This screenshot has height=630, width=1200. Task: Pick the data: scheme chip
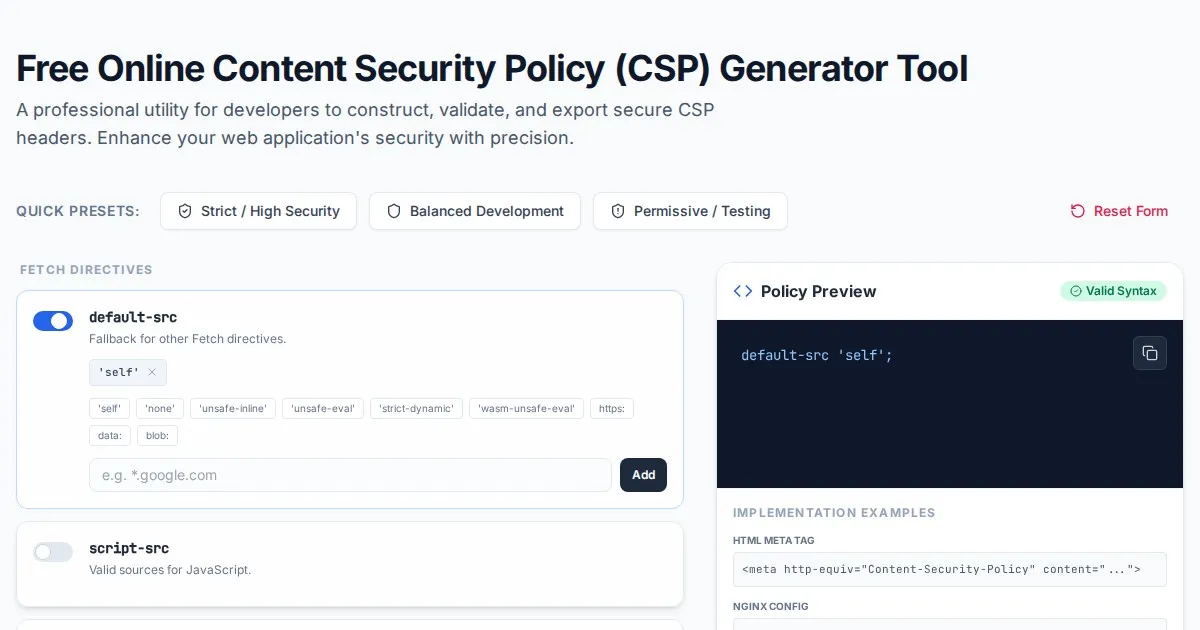109,435
